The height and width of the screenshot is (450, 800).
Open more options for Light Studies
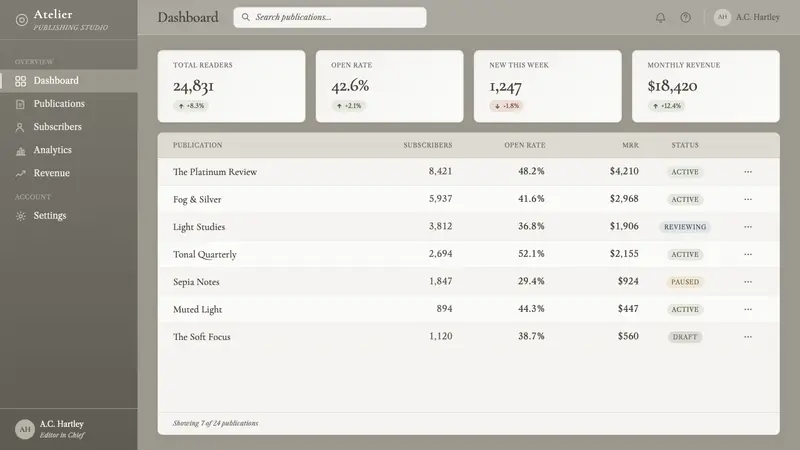[x=747, y=227]
